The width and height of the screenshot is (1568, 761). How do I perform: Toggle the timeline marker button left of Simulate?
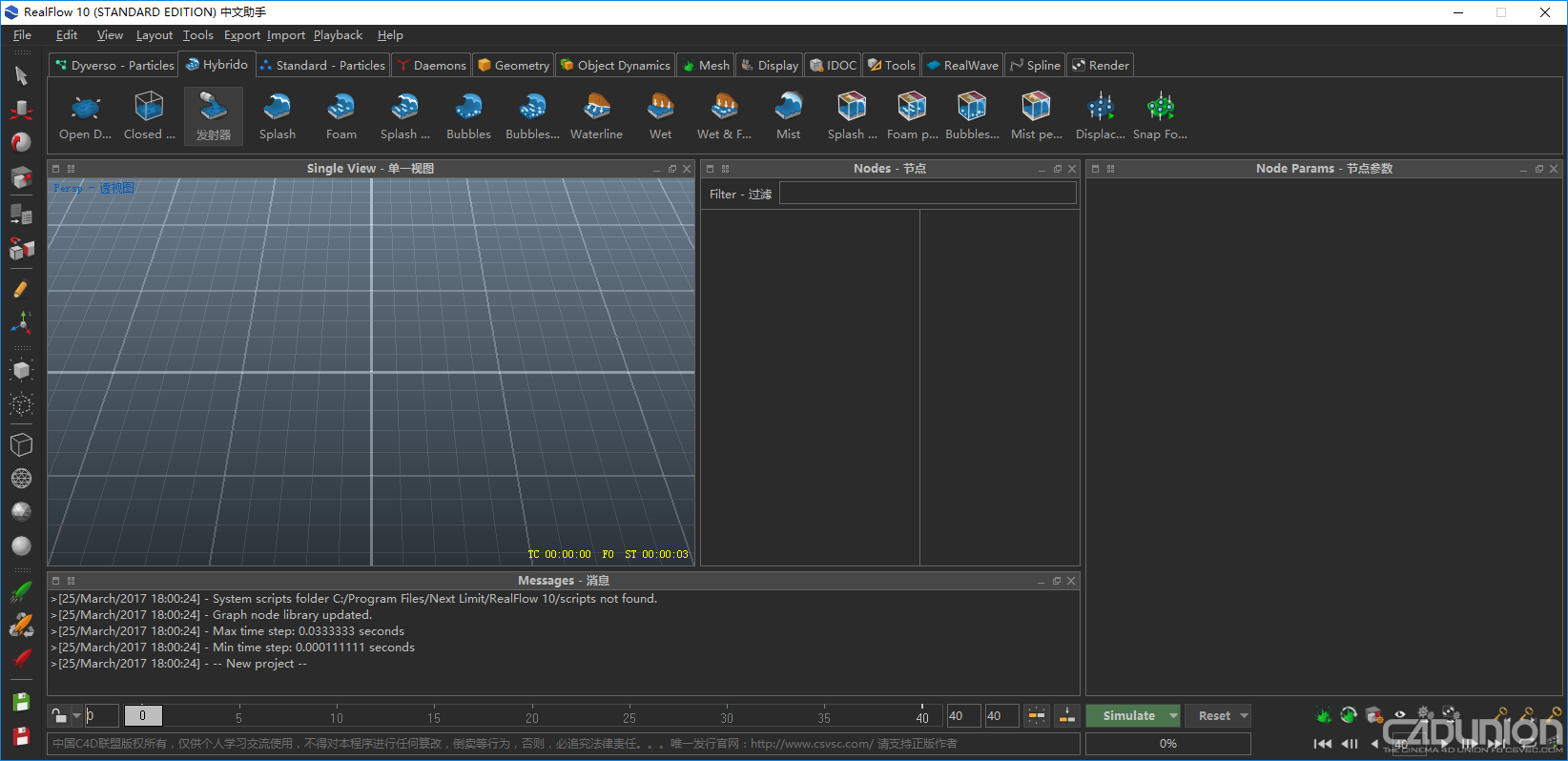point(1067,715)
